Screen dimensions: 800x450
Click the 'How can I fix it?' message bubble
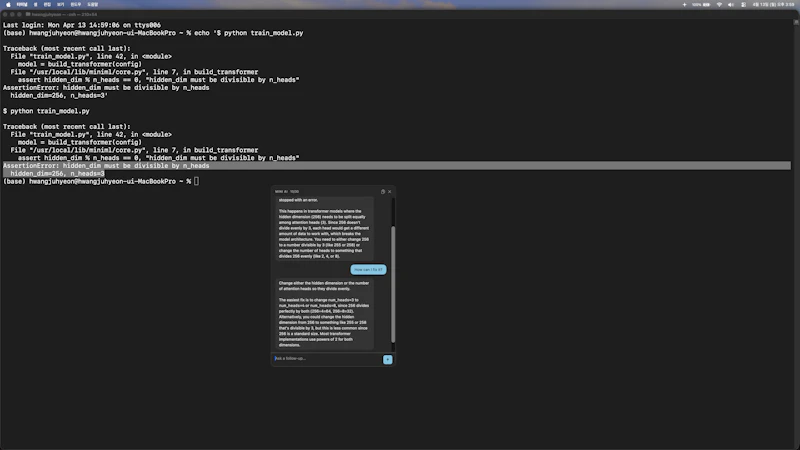coord(368,269)
